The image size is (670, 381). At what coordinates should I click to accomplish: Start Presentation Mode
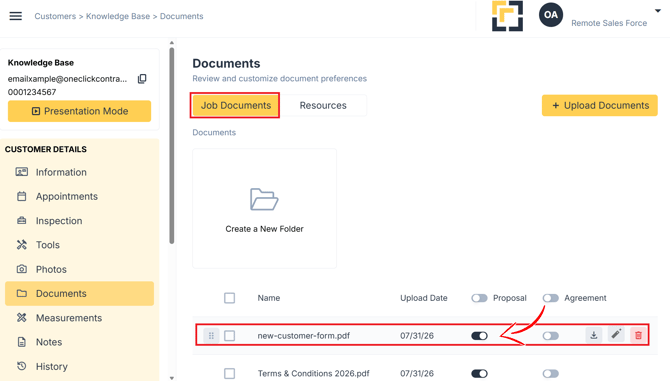(x=79, y=111)
